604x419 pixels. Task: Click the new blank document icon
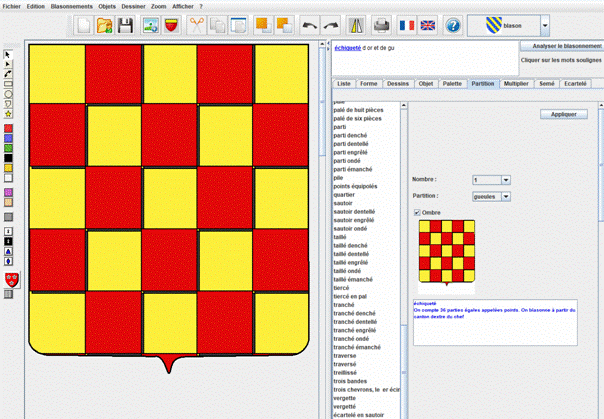(x=84, y=25)
